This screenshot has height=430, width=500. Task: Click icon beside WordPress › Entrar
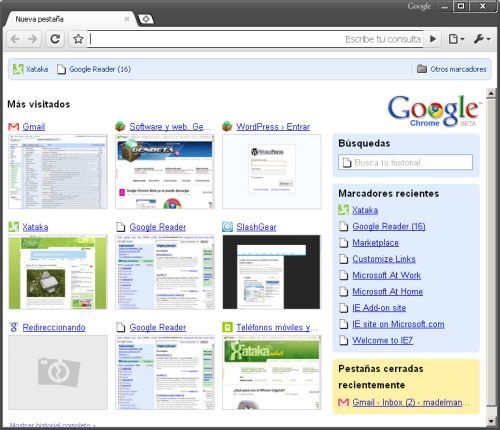pyautogui.click(x=227, y=127)
